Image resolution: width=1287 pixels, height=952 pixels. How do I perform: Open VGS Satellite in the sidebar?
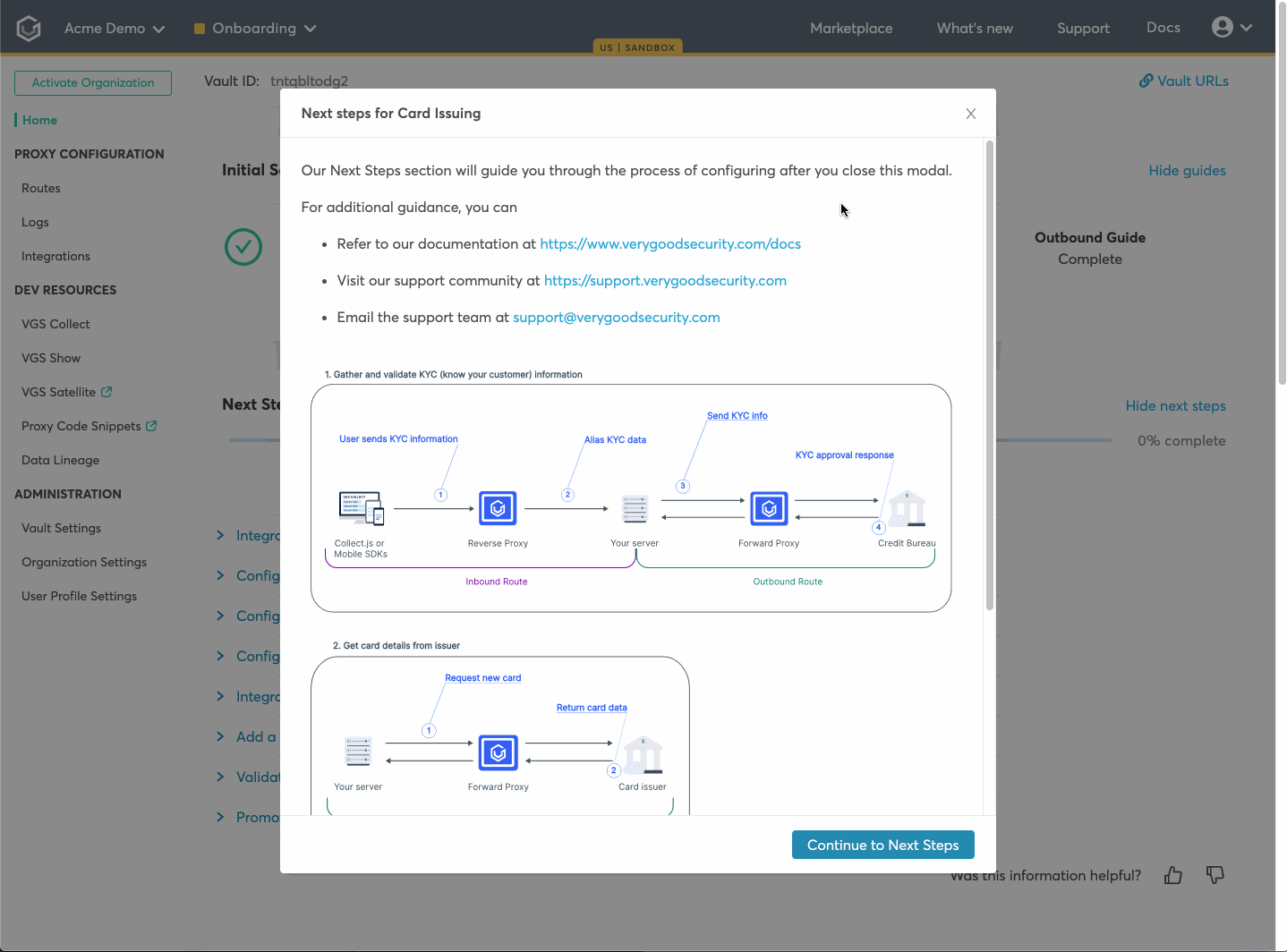tap(58, 392)
